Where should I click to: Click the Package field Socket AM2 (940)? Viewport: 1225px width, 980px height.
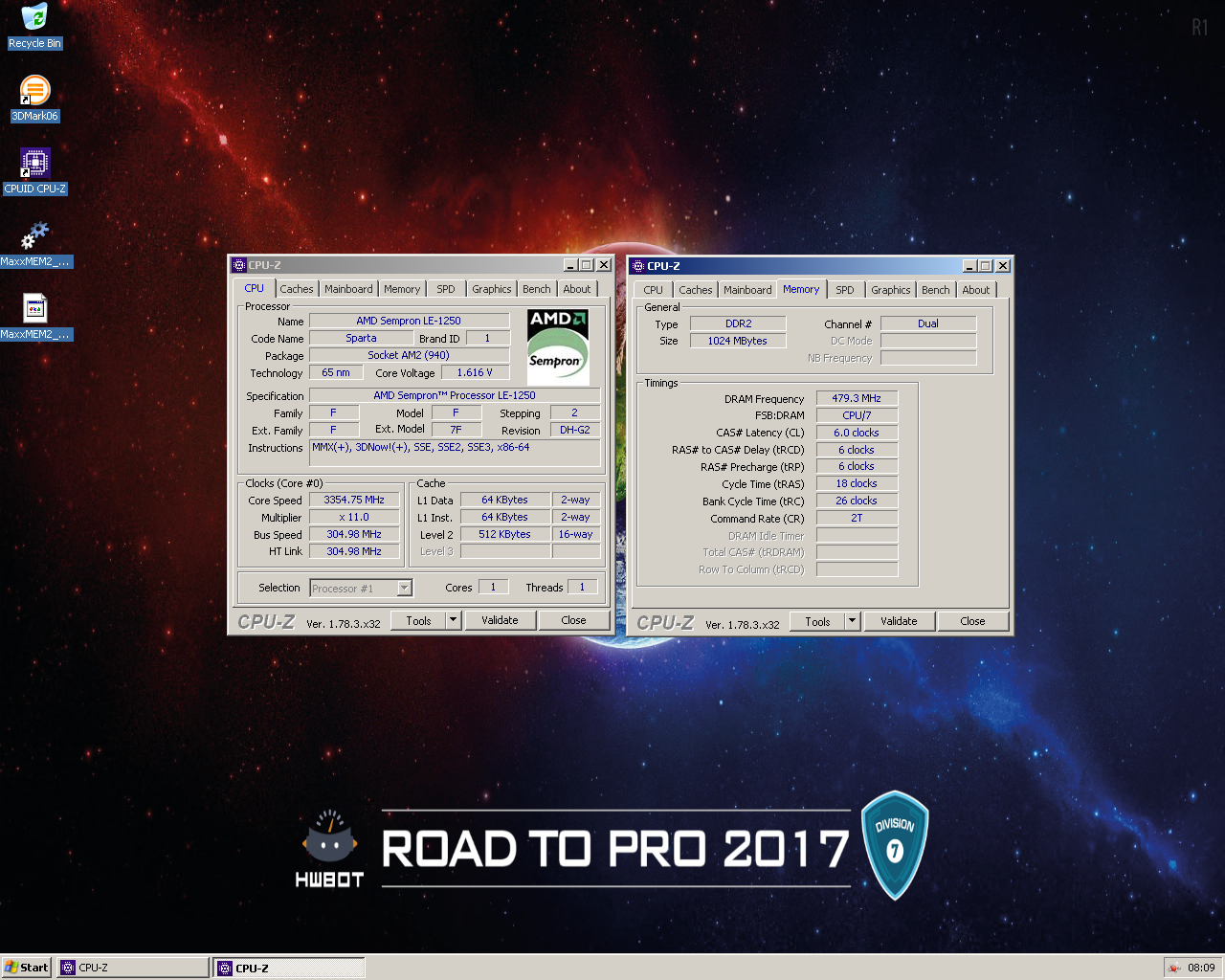coord(409,355)
